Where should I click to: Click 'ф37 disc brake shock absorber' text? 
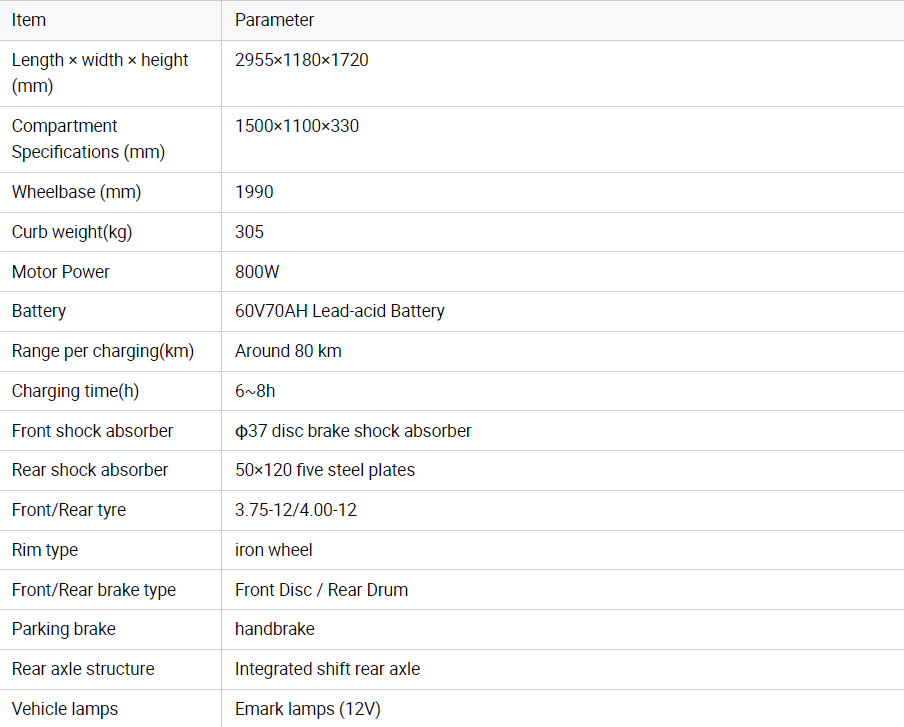pos(353,431)
